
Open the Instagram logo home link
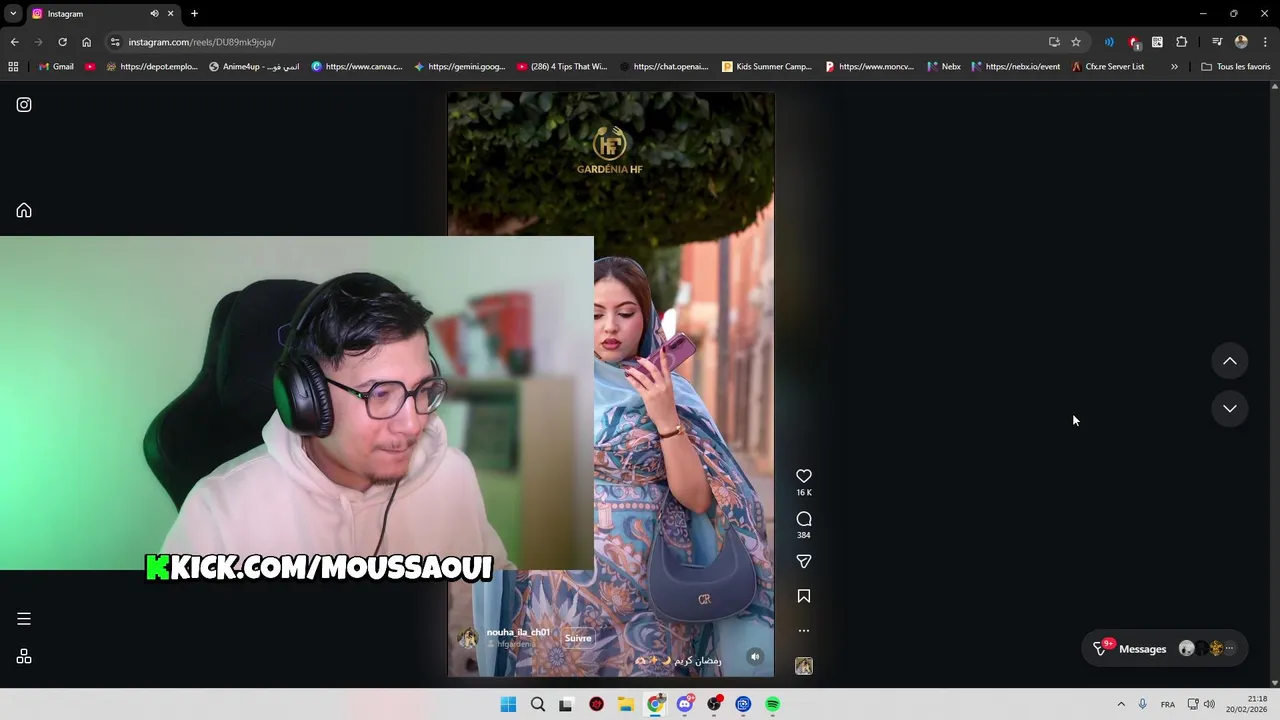point(24,105)
